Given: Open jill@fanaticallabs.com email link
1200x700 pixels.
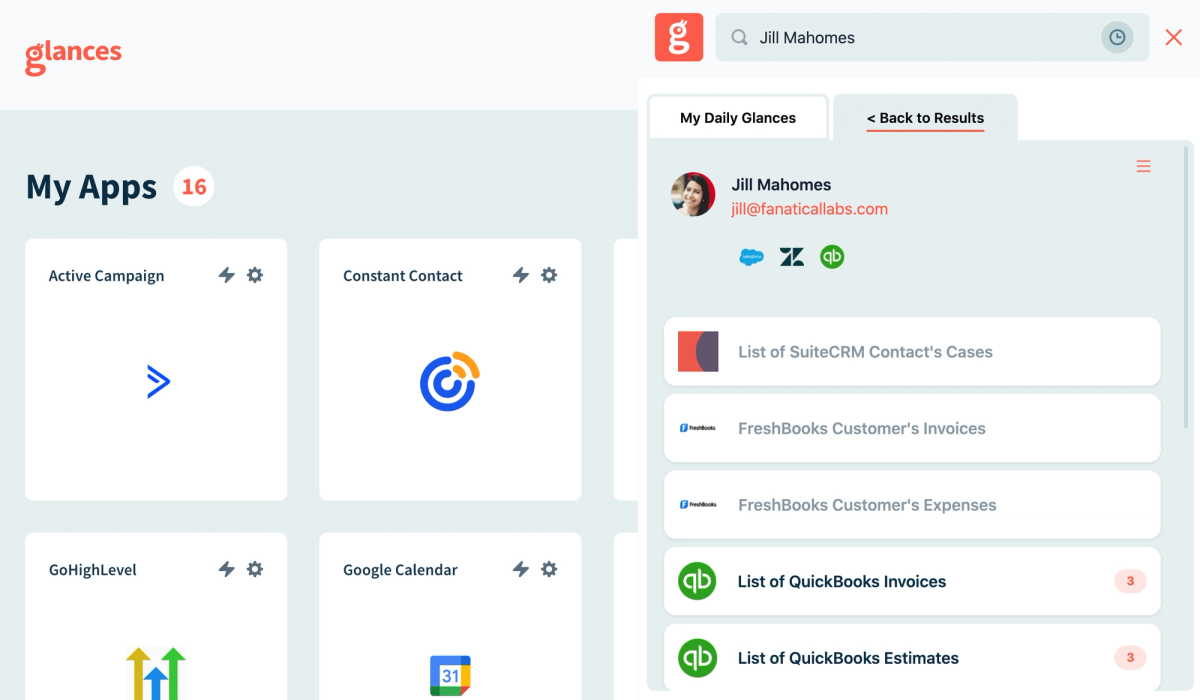Looking at the screenshot, I should 810,209.
